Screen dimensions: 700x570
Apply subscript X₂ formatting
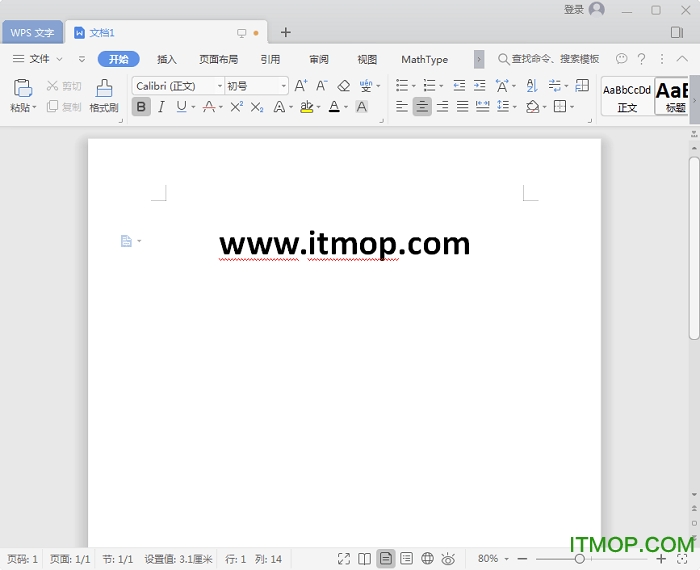coord(257,107)
